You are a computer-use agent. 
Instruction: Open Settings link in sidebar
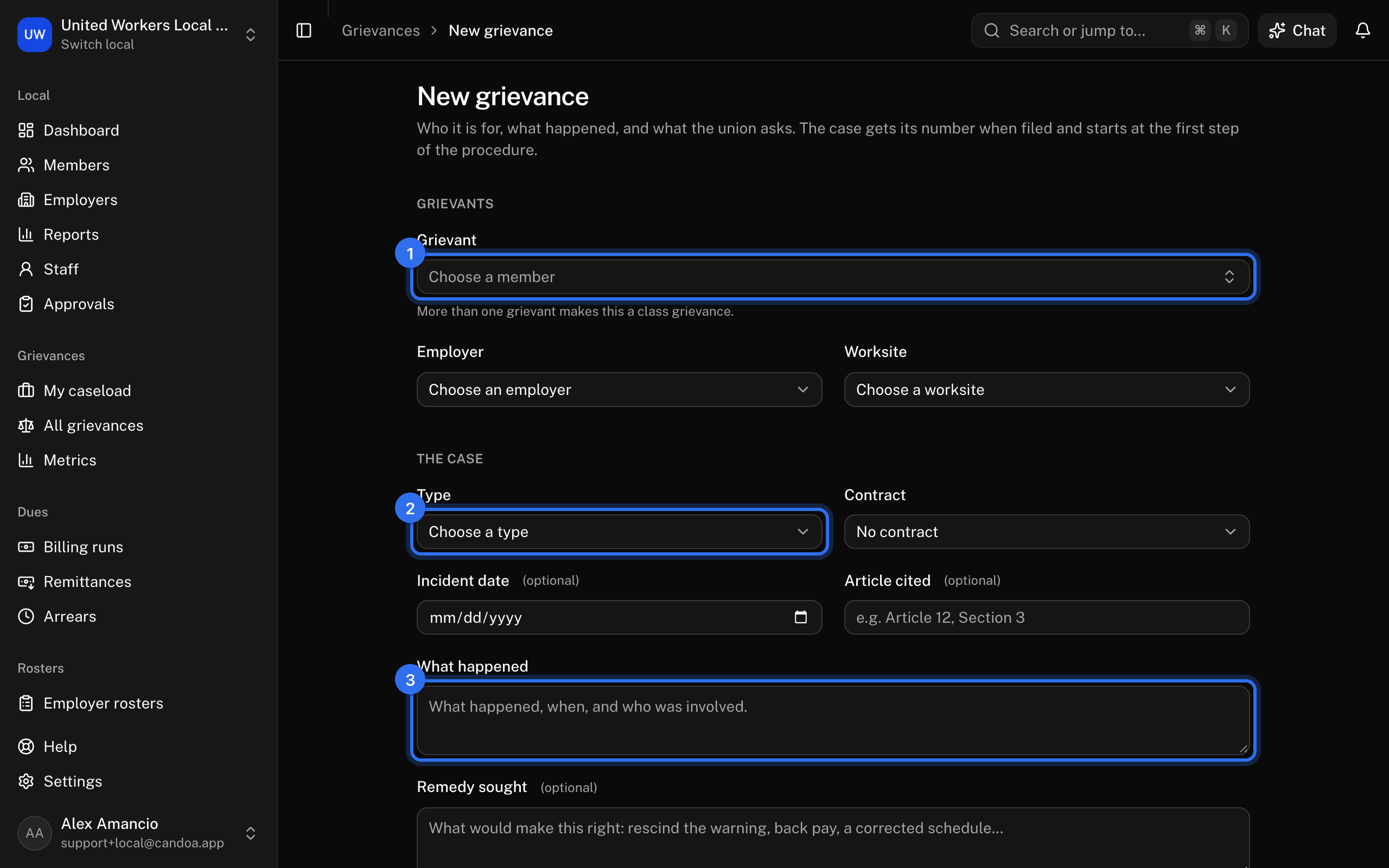click(73, 781)
